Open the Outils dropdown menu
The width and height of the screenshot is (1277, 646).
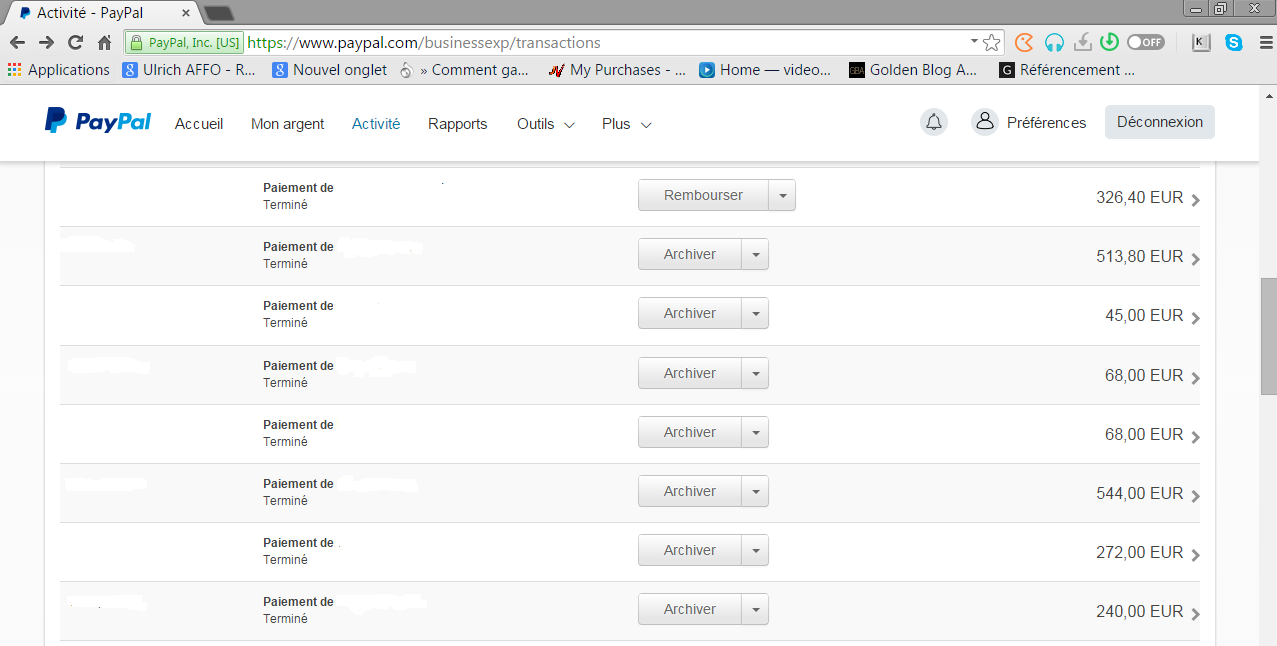click(x=545, y=124)
